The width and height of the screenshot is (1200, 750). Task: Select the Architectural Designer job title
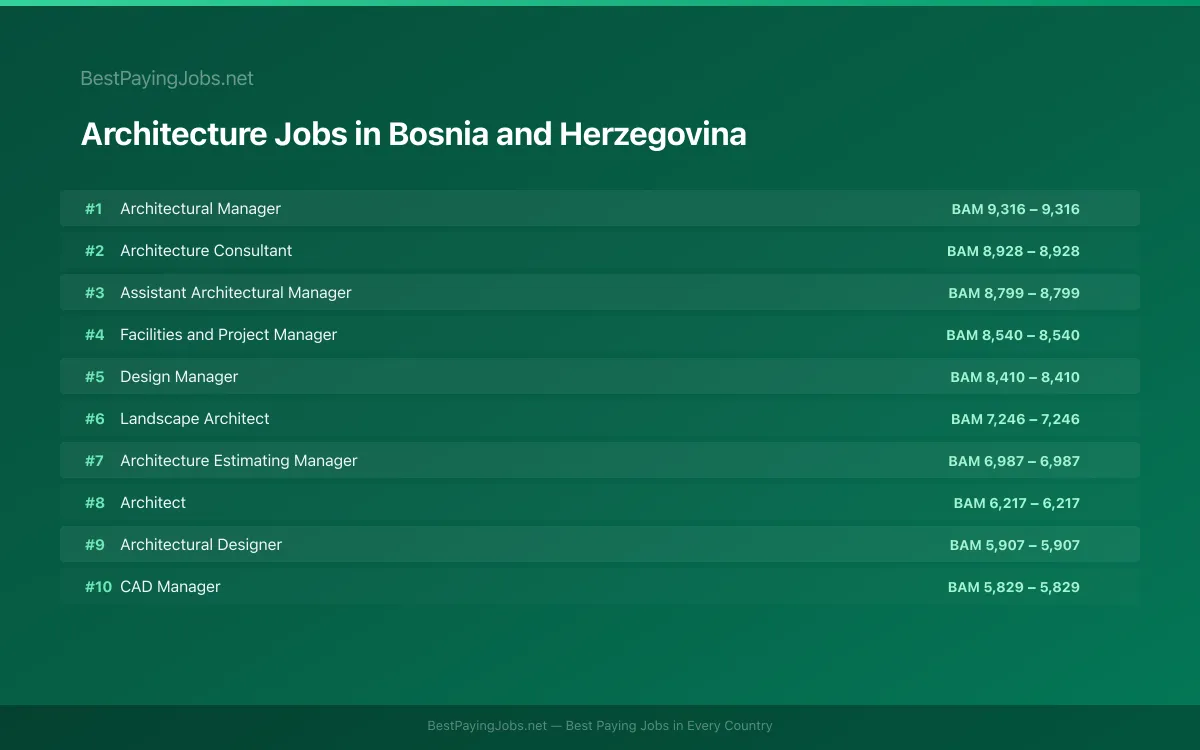tap(201, 545)
